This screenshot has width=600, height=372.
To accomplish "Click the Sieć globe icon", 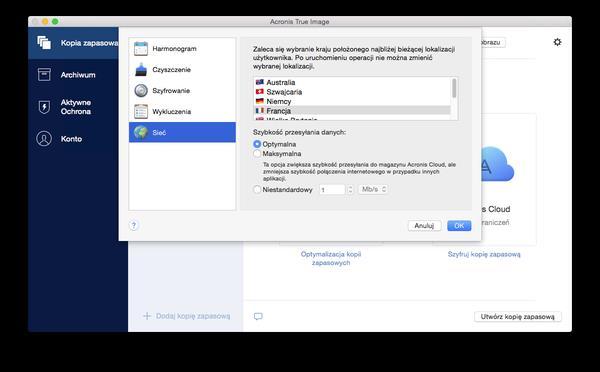I will coord(141,132).
